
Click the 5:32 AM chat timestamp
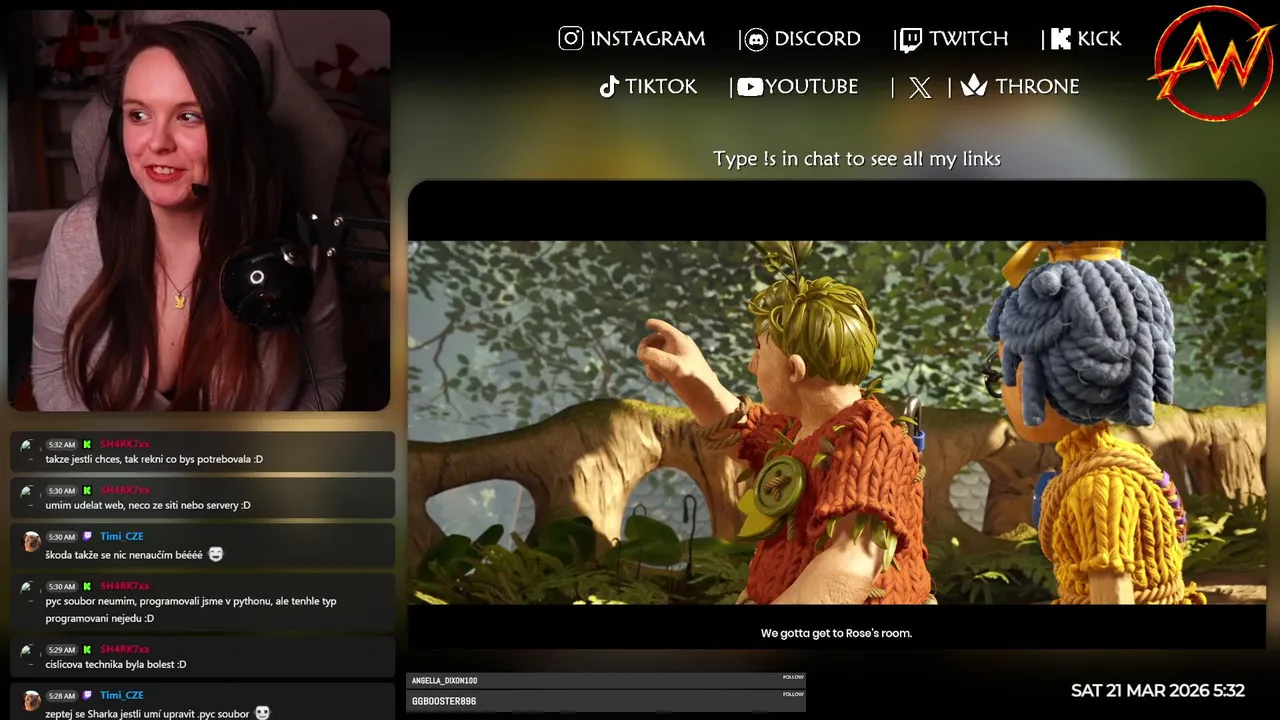tap(62, 444)
